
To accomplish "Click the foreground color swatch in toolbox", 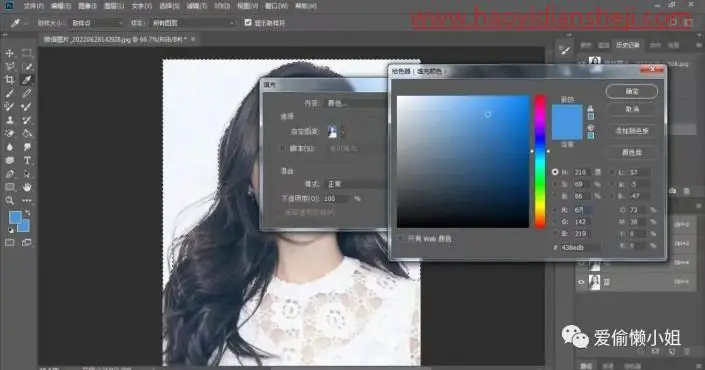I will point(15,218).
